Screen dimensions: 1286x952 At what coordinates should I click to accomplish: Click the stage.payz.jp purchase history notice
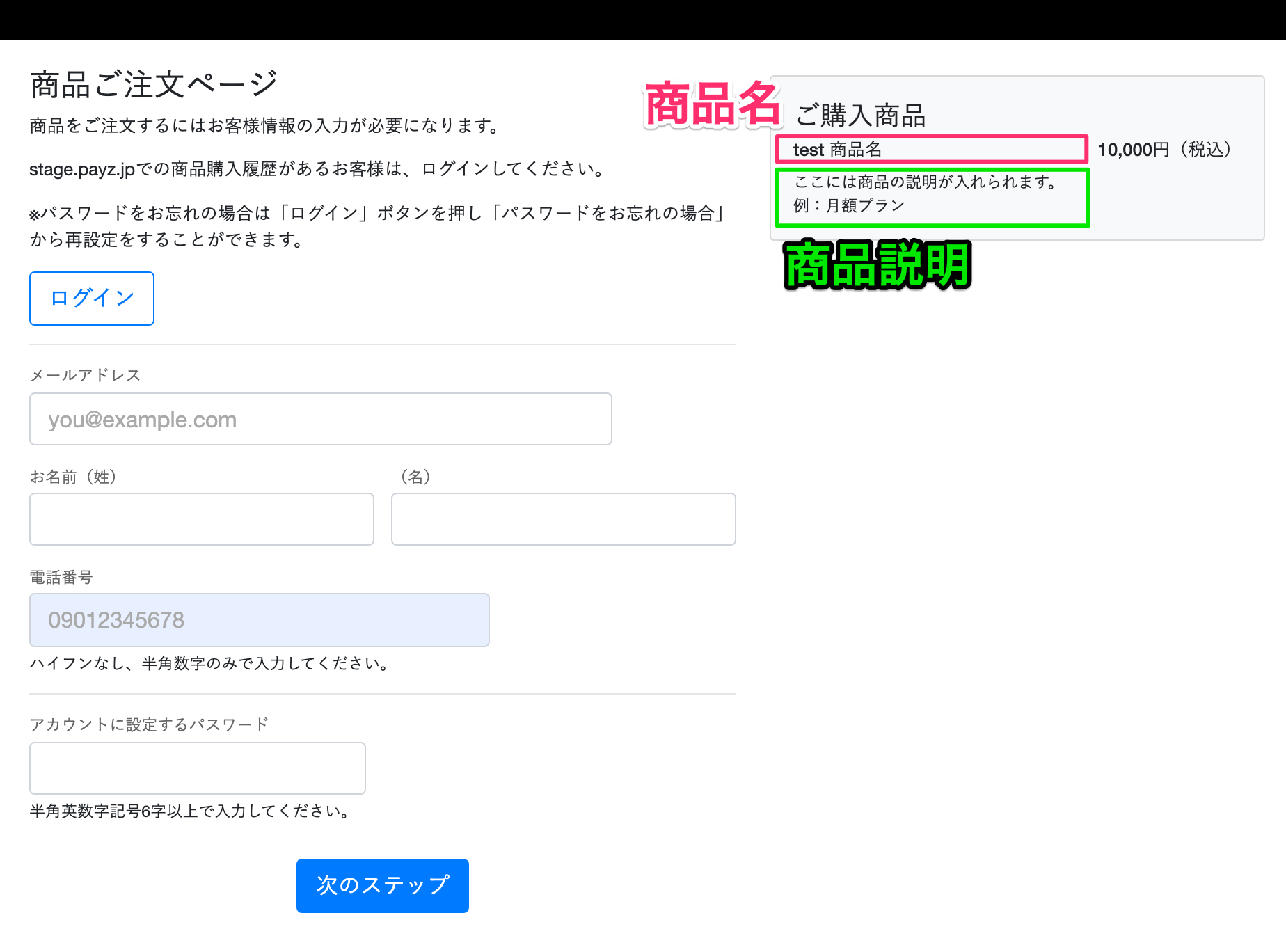(x=318, y=169)
